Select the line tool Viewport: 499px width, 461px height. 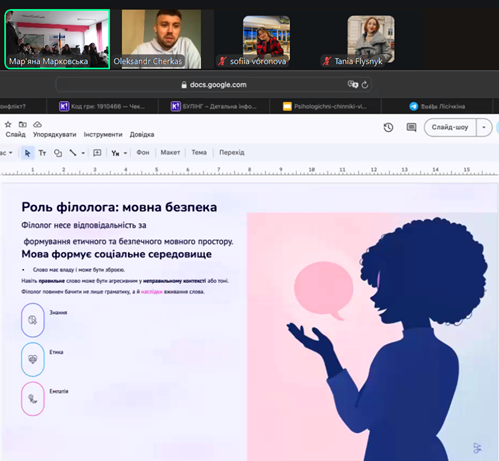coord(73,153)
